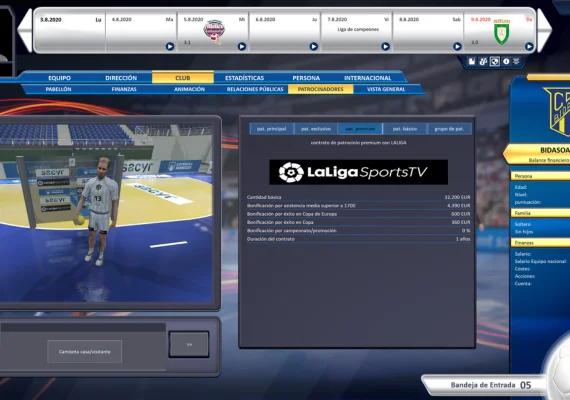Open the Estadísticas menu
Image resolution: width=570 pixels, height=400 pixels.
coord(244,78)
